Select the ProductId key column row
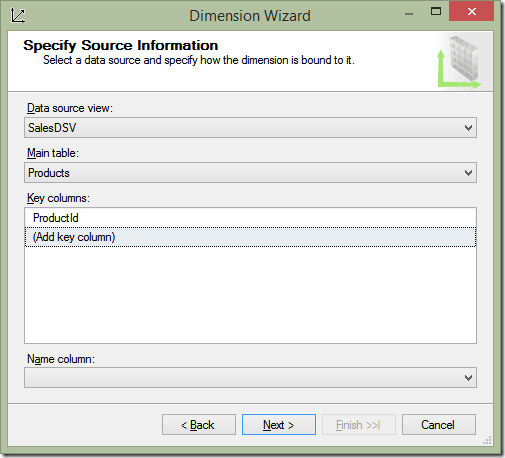 (x=250, y=218)
